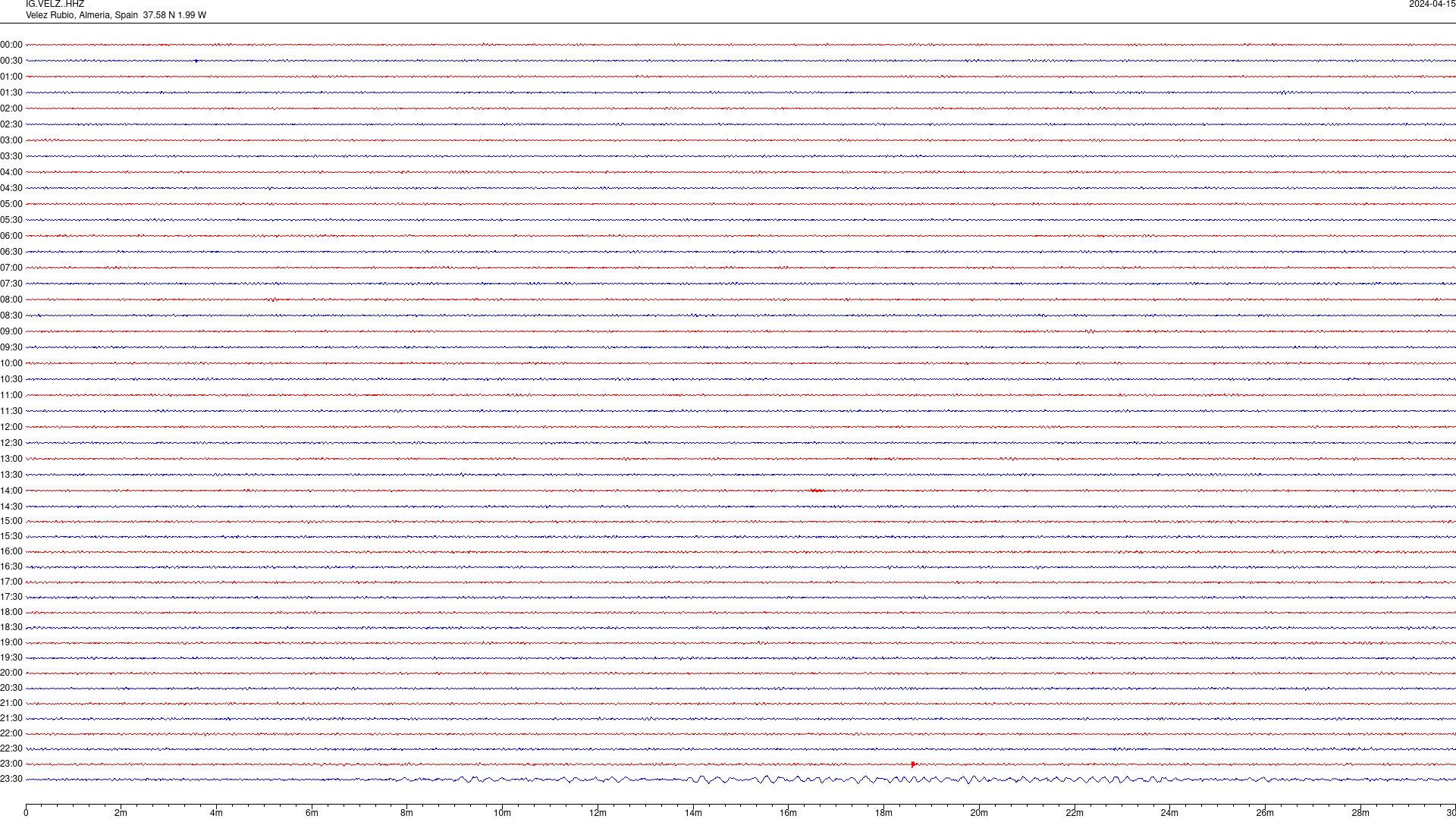1456x819 pixels.
Task: Select the 04:00 trace time label
Action: pyautogui.click(x=11, y=172)
